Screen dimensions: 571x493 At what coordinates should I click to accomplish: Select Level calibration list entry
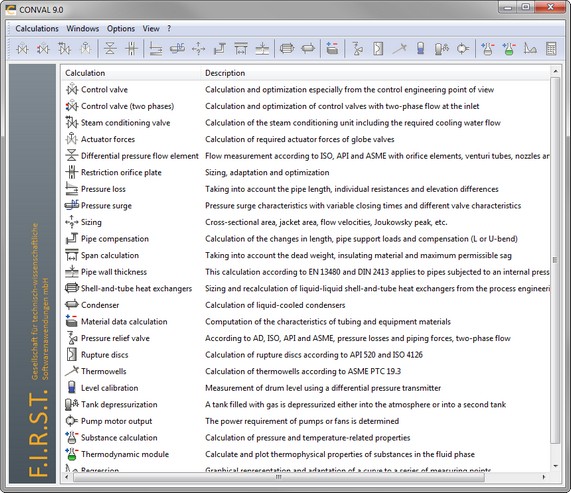pos(306,388)
